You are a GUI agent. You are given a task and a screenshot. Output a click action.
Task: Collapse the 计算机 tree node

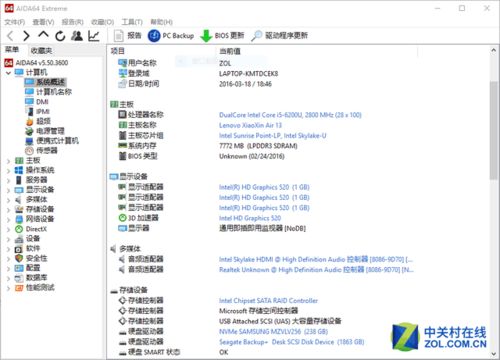pyautogui.click(x=8, y=73)
